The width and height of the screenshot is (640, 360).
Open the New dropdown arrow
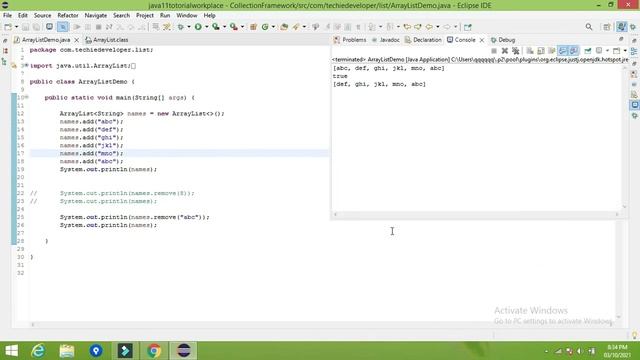tap(16, 27)
